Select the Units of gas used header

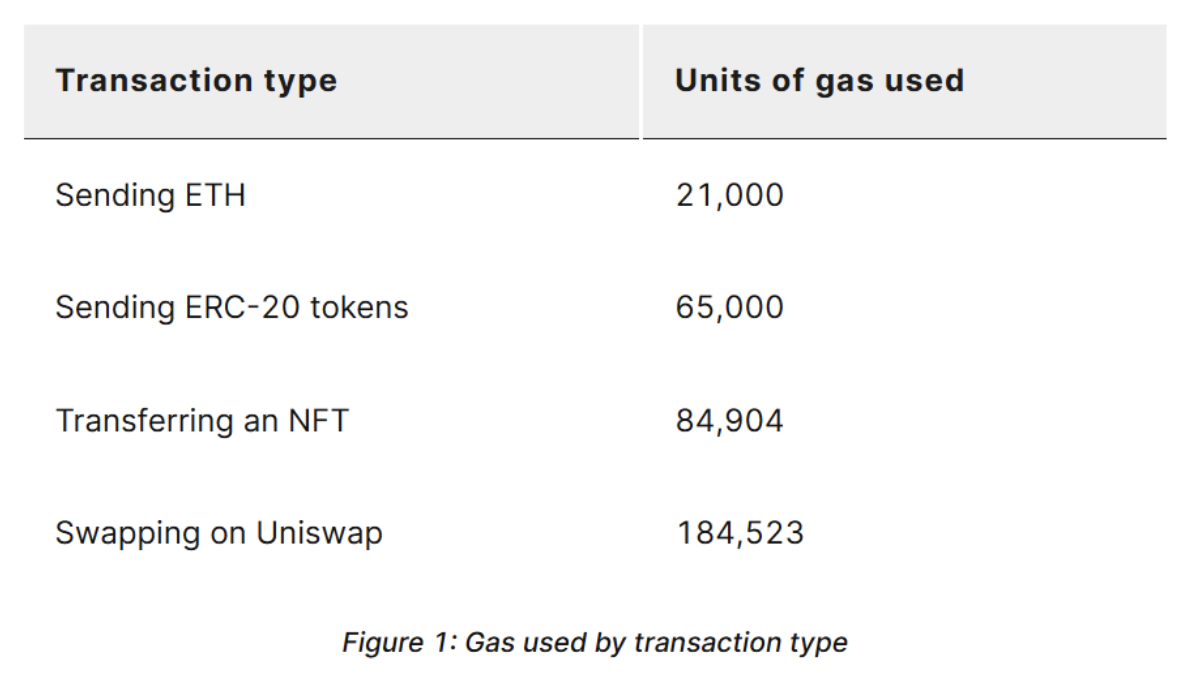pyautogui.click(x=820, y=80)
